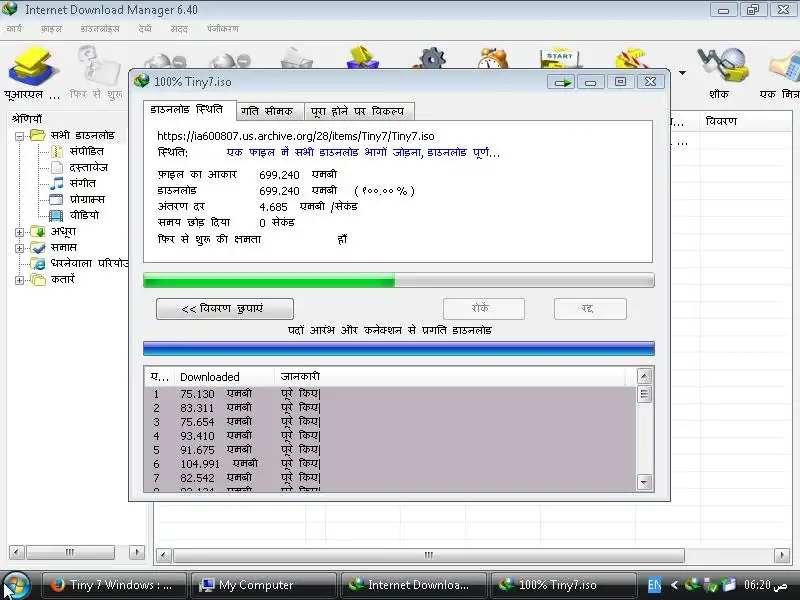Viewport: 800px width, 600px height.
Task: Click the Tiny7.iso download URL text
Action: point(296,136)
